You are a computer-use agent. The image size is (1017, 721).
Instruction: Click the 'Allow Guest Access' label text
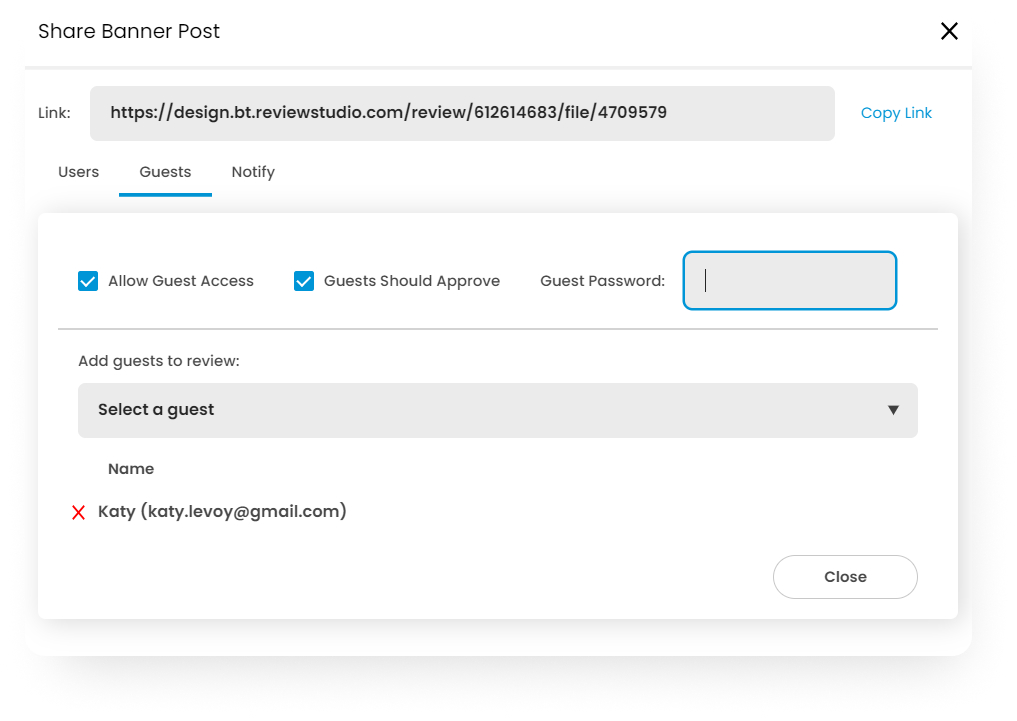[181, 281]
